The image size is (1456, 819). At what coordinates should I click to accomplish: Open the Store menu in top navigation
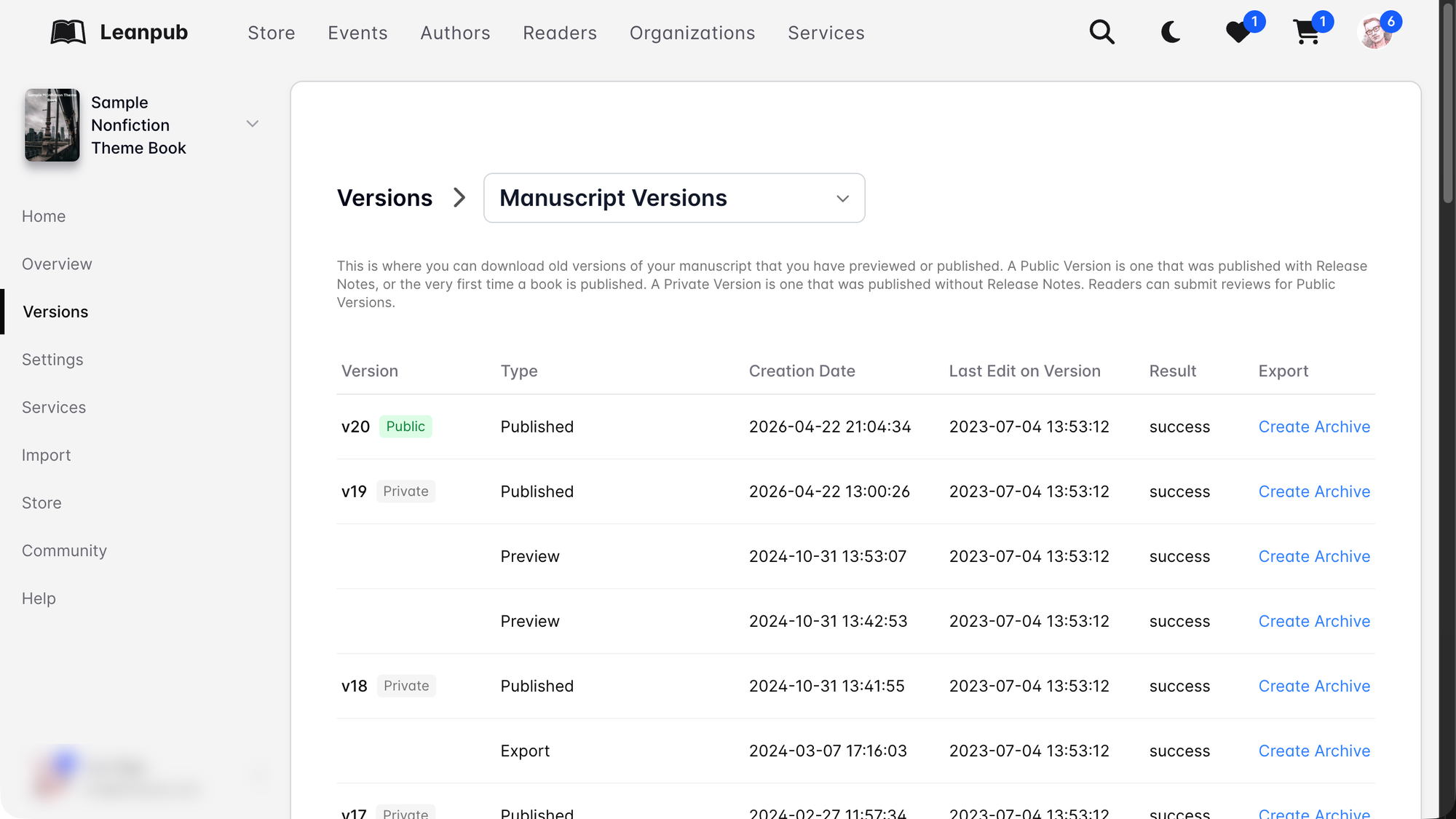click(x=271, y=33)
